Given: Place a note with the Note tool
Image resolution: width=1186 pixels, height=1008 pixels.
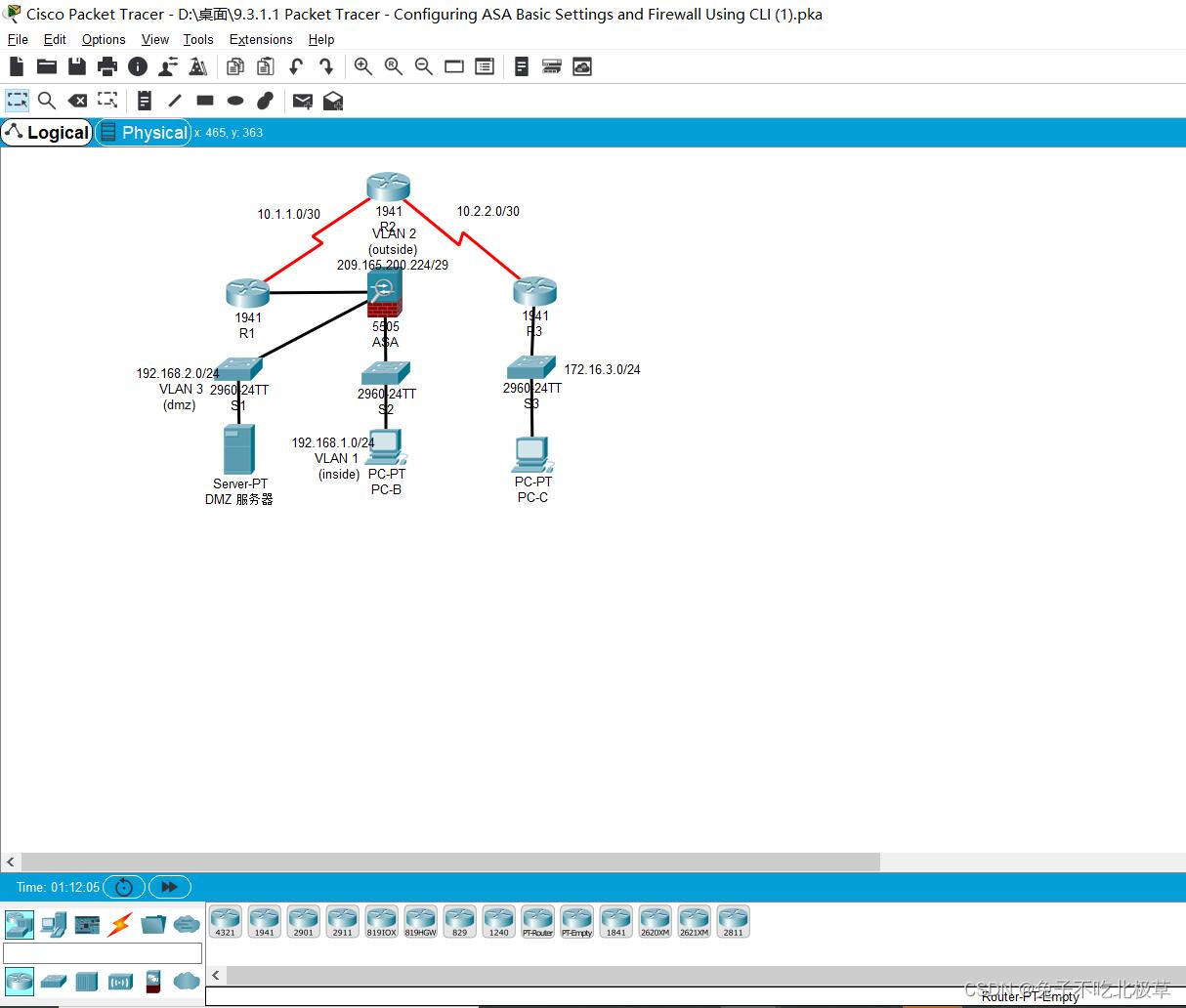Looking at the screenshot, I should tap(145, 100).
